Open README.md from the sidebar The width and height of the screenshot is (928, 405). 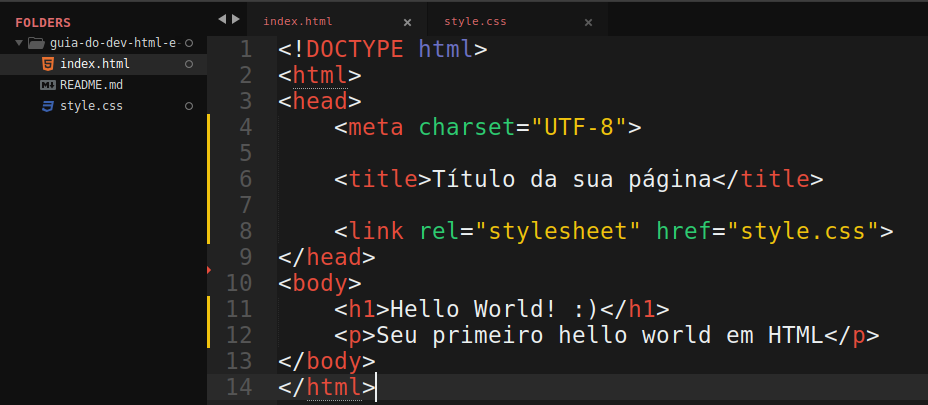tap(91, 85)
